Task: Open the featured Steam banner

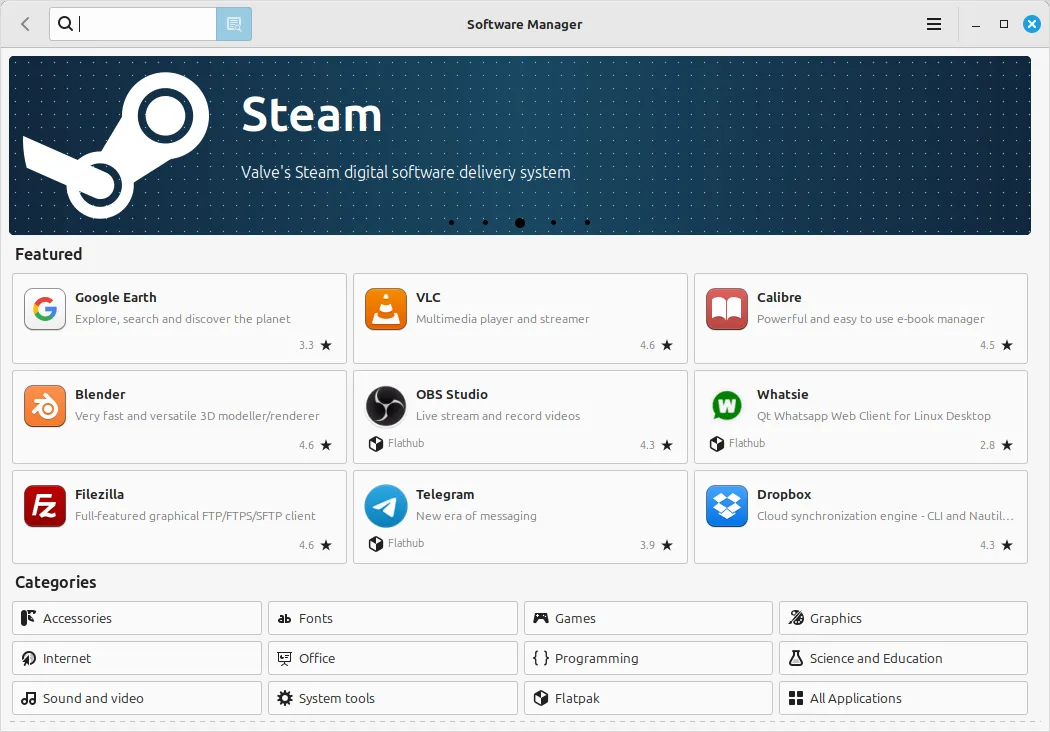Action: 520,140
